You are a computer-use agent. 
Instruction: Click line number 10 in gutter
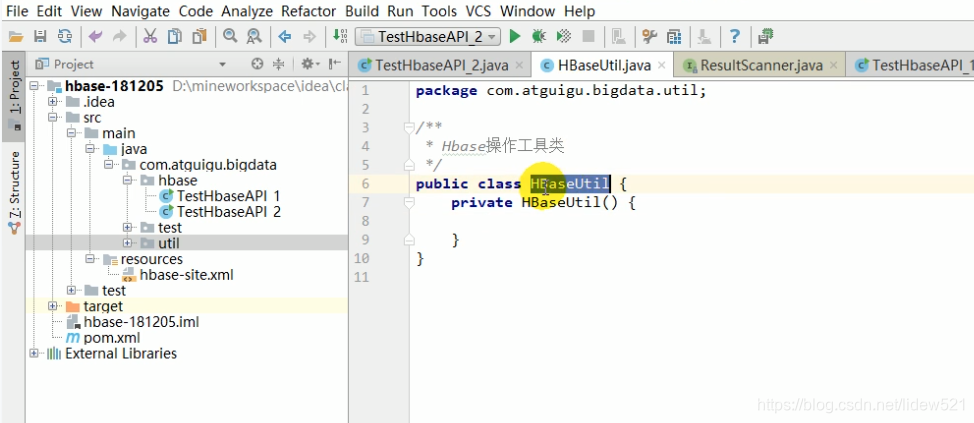tap(362, 258)
